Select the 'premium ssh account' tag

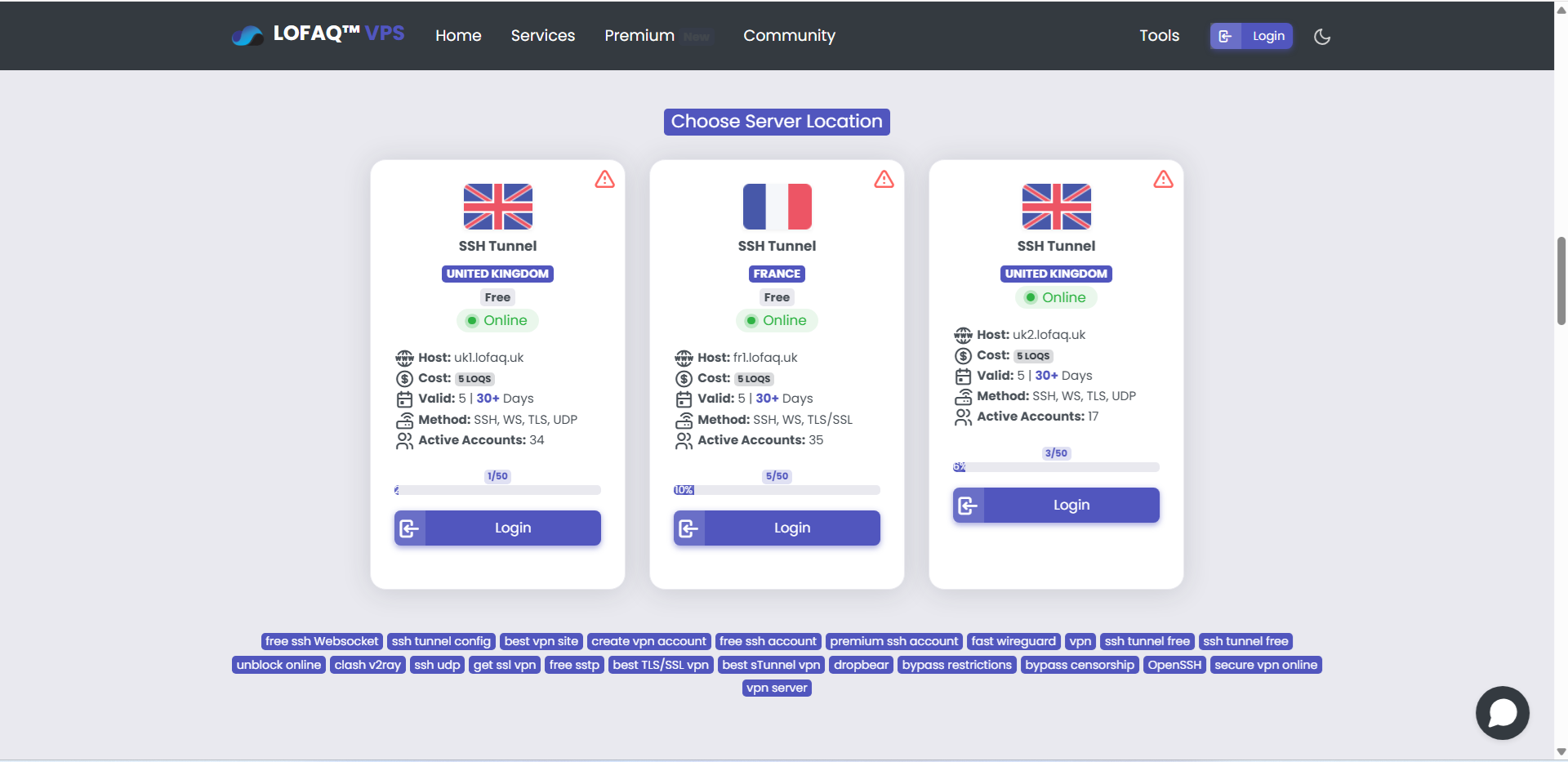coord(894,641)
